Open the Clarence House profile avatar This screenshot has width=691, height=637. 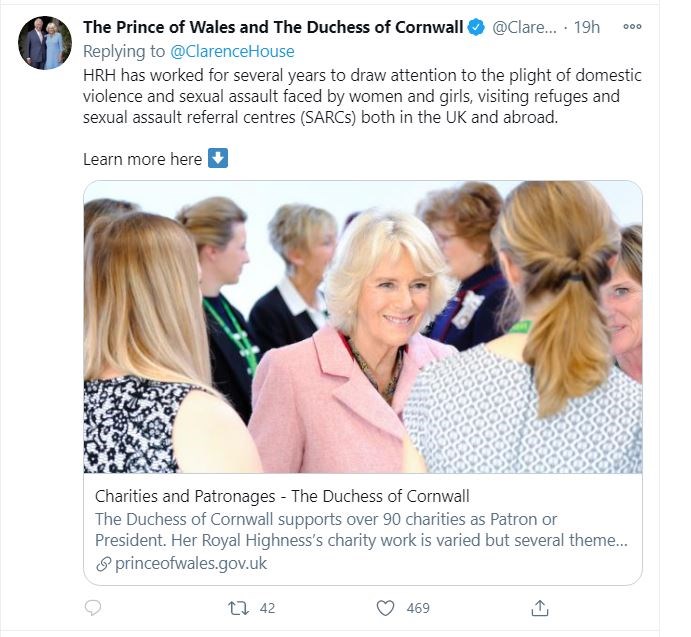click(x=46, y=43)
